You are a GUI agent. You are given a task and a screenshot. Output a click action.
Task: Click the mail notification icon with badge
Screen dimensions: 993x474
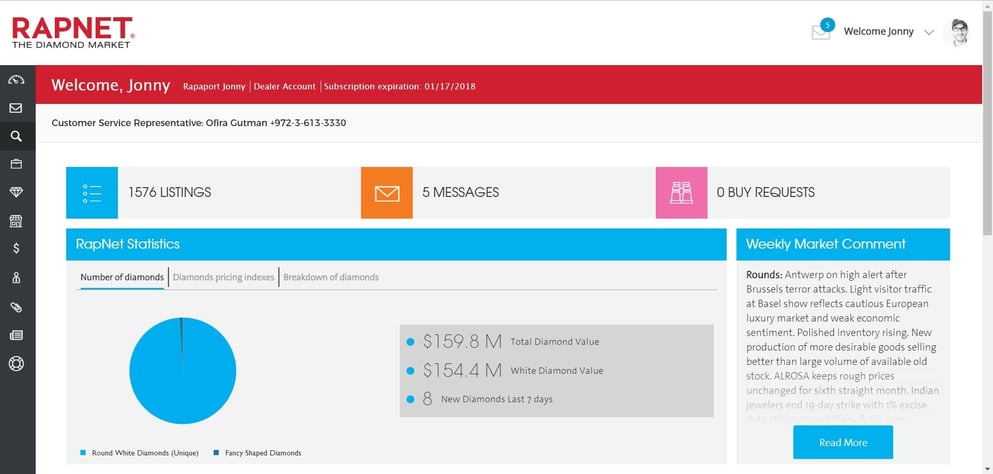(x=821, y=32)
